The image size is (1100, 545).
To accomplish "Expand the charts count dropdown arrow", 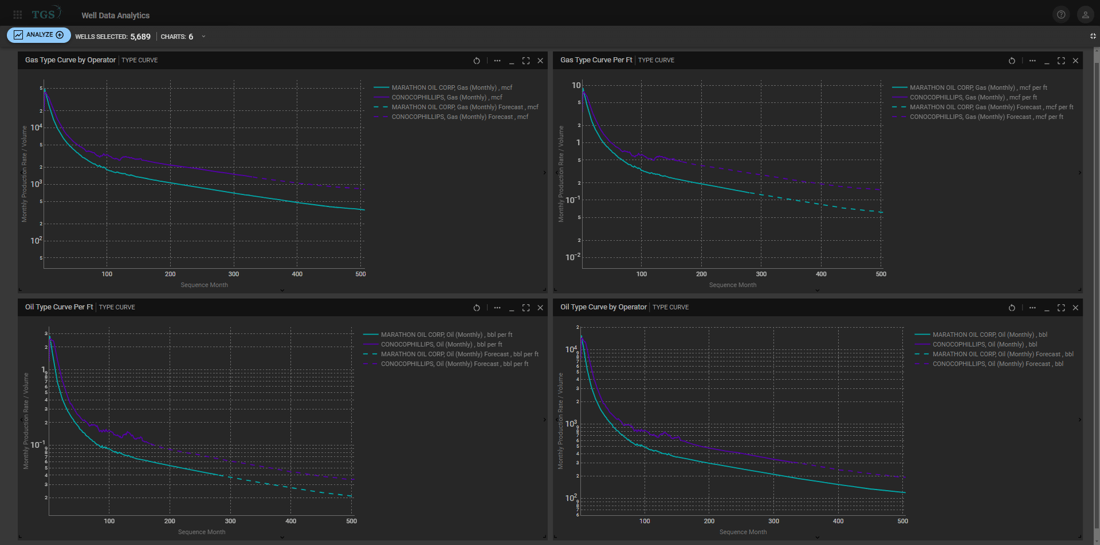I will coord(204,37).
